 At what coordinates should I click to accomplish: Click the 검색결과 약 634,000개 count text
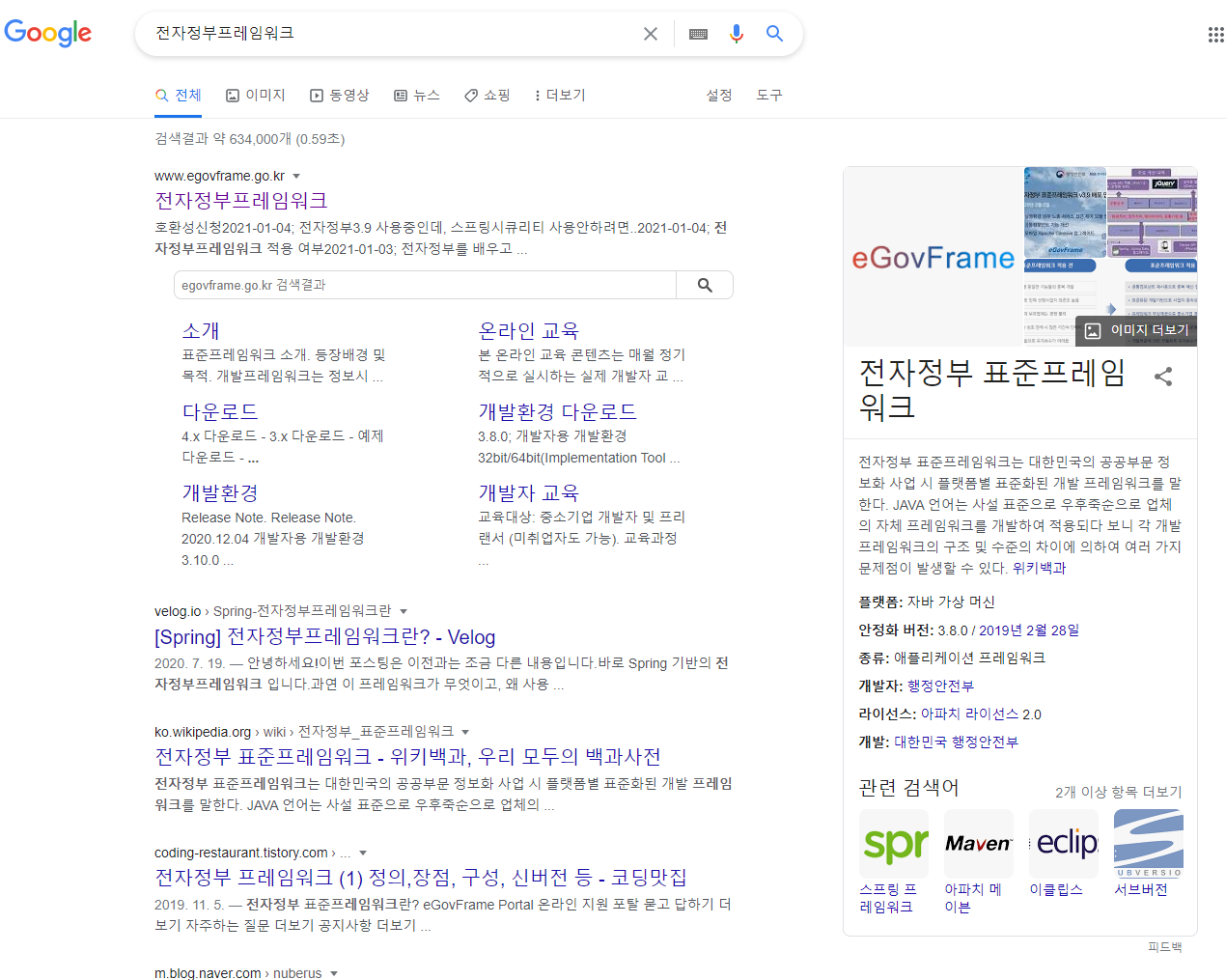click(250, 139)
